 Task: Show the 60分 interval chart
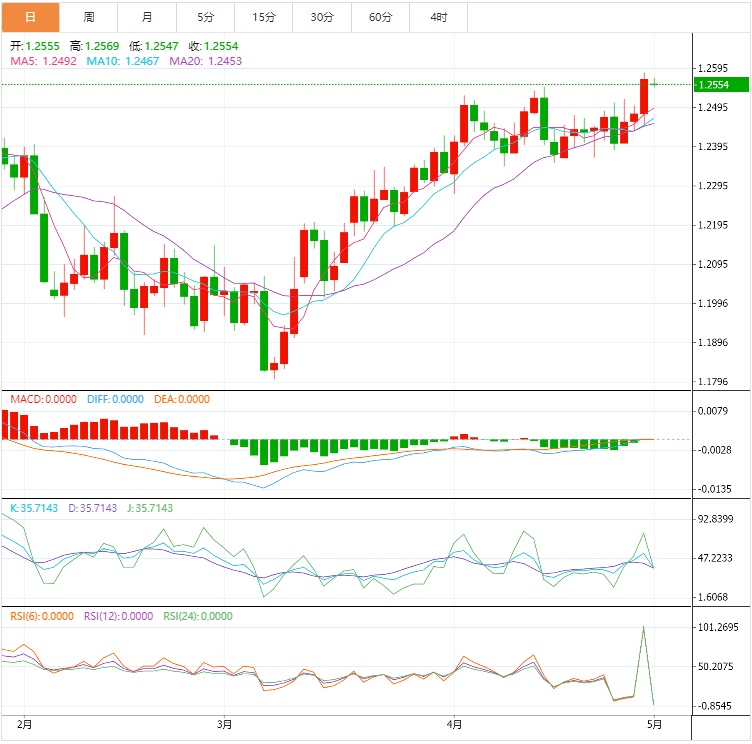tap(380, 17)
